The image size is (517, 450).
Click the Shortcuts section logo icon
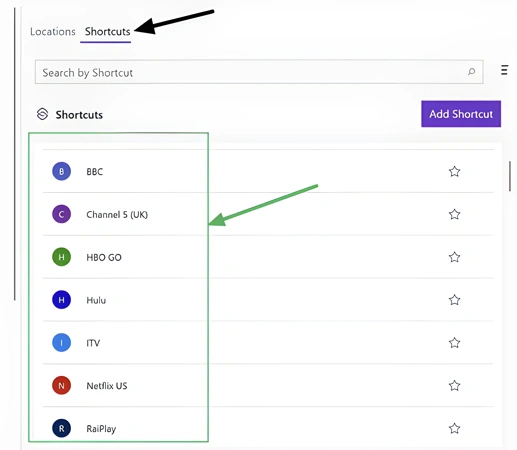pos(42,114)
